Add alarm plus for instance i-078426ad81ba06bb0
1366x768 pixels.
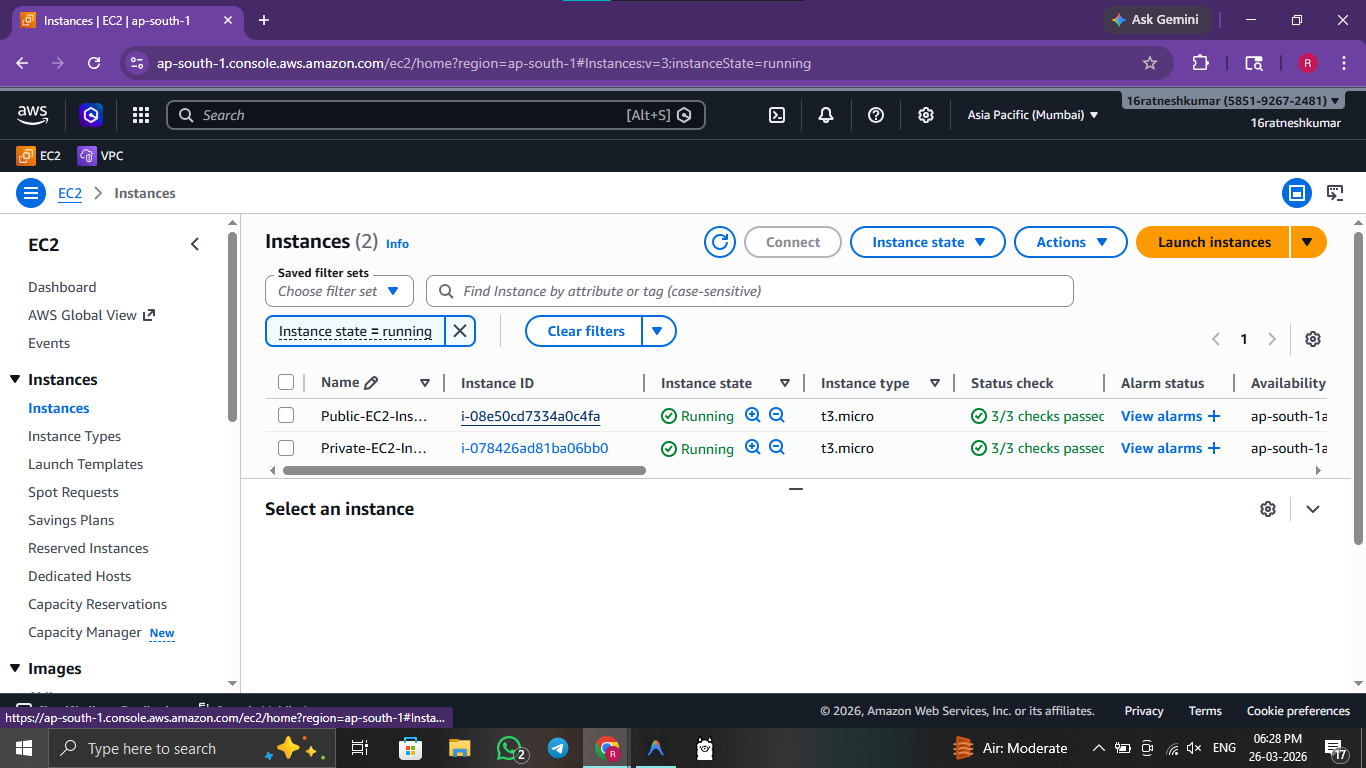click(1214, 448)
